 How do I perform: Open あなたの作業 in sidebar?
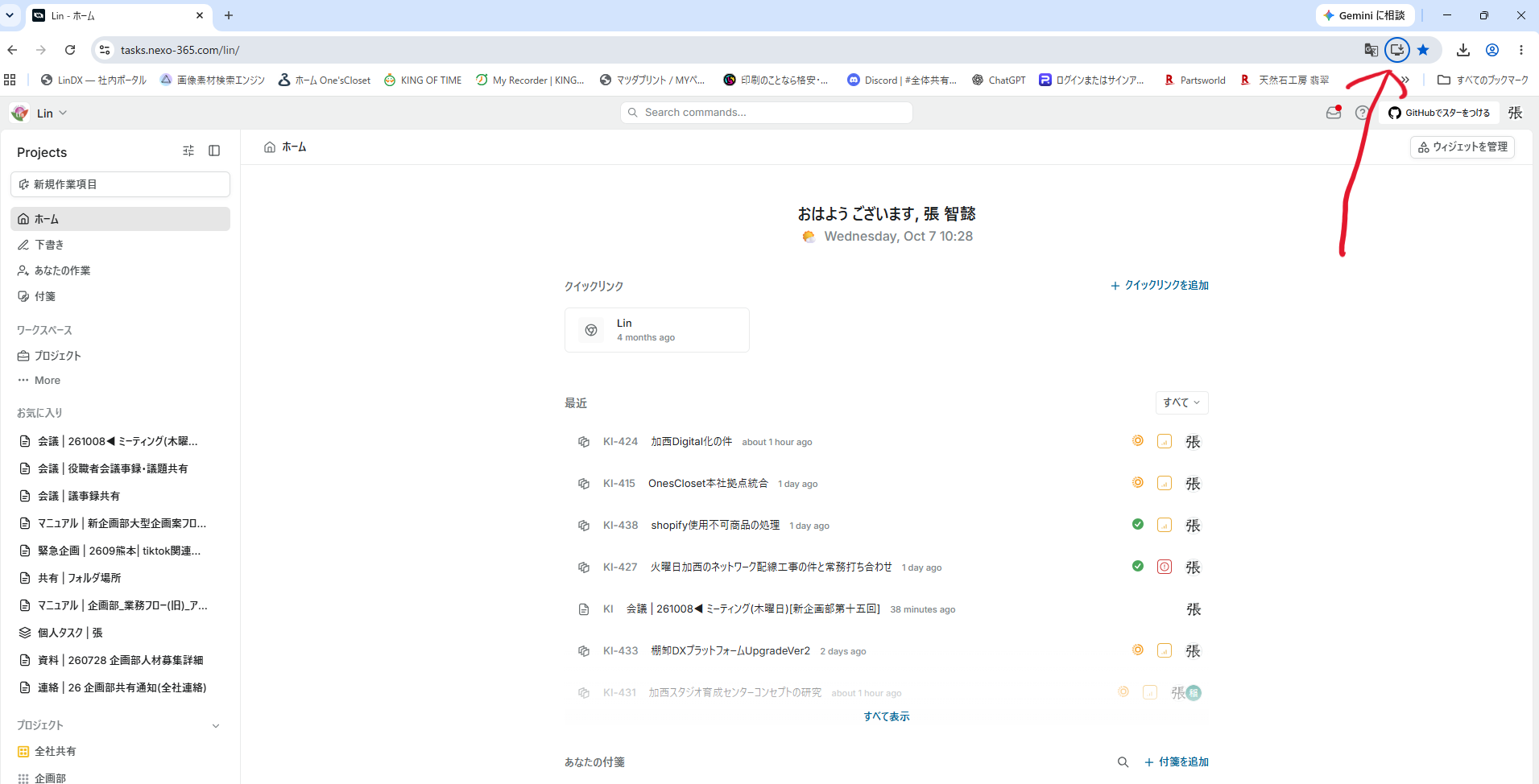120,270
